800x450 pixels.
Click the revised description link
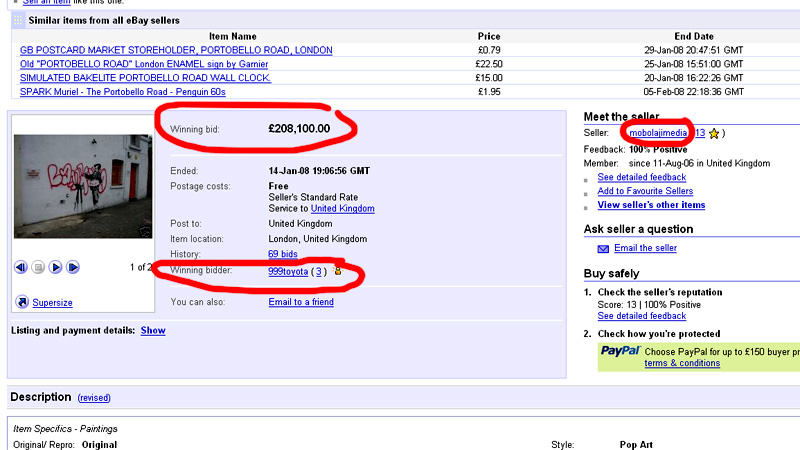click(x=94, y=398)
